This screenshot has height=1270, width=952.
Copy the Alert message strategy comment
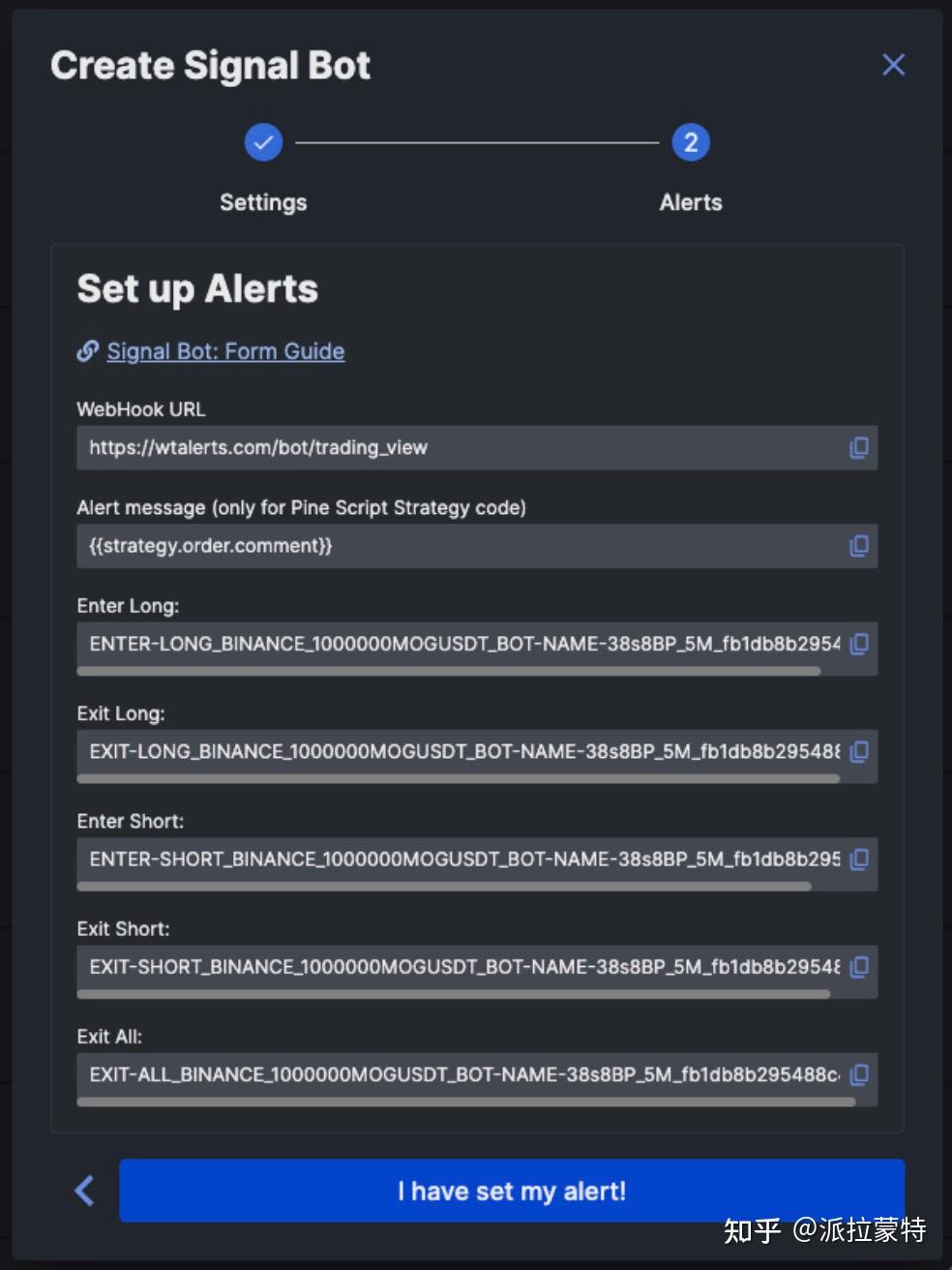pos(858,546)
